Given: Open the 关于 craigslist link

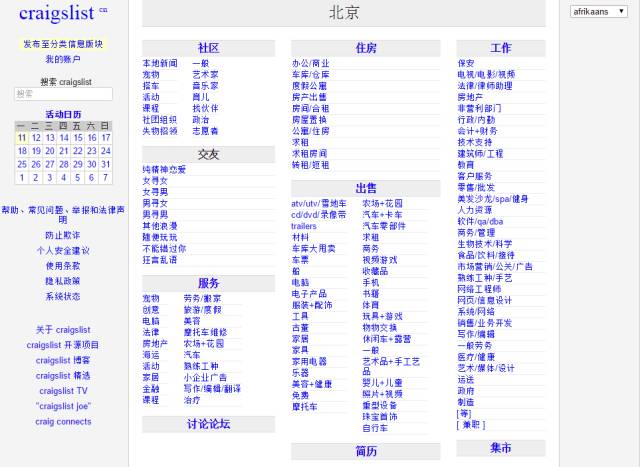Looking at the screenshot, I should (x=63, y=329).
